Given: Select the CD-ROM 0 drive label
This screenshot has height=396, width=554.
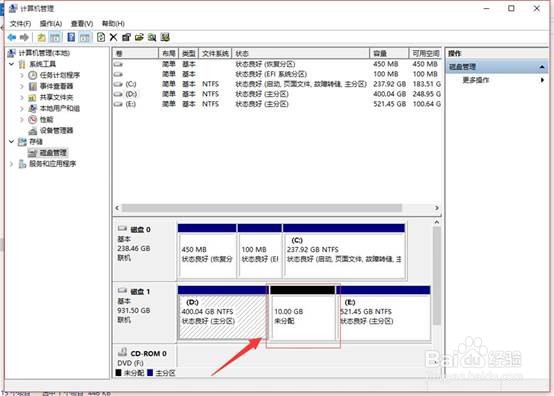Looking at the screenshot, I should click(148, 354).
